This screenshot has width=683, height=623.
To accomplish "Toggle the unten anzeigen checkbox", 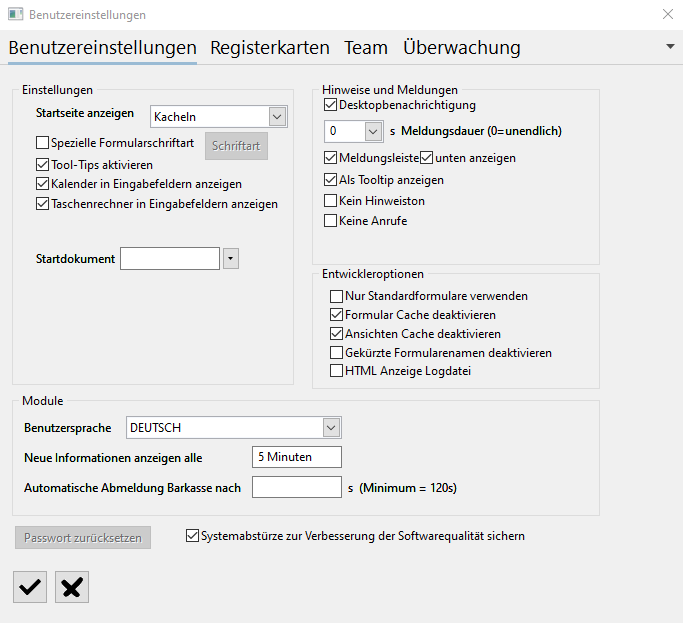I will (426, 158).
